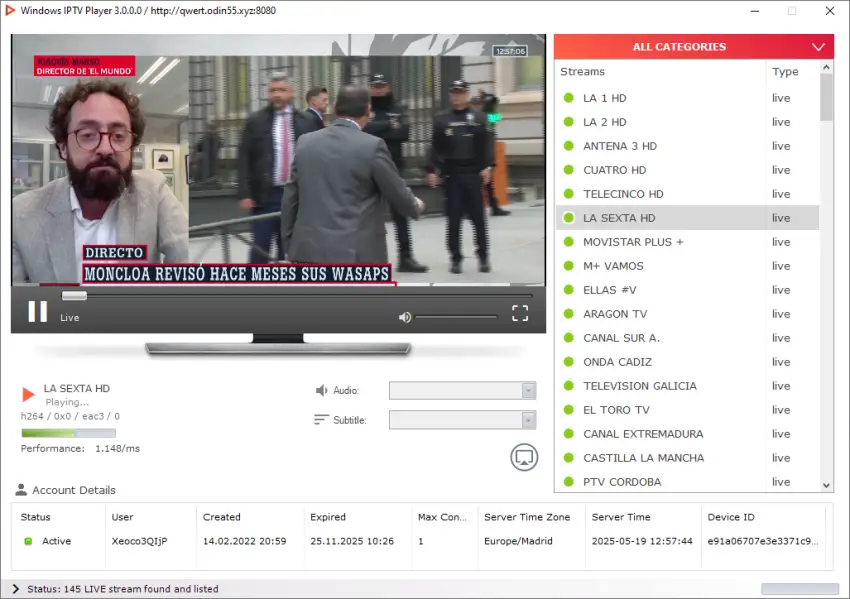Click the Active status green indicator

(28, 541)
